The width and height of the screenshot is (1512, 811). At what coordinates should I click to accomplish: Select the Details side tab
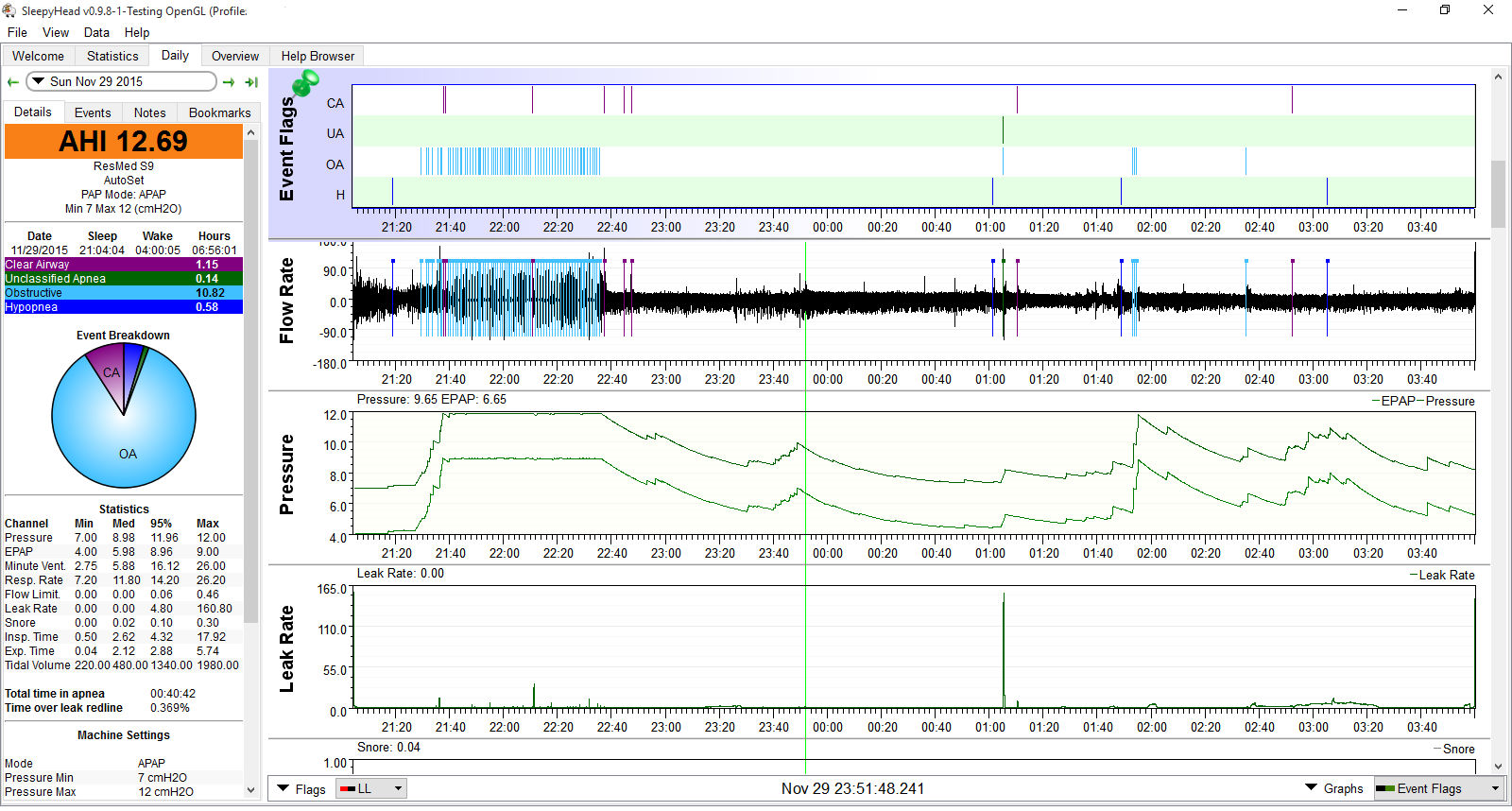pyautogui.click(x=33, y=112)
